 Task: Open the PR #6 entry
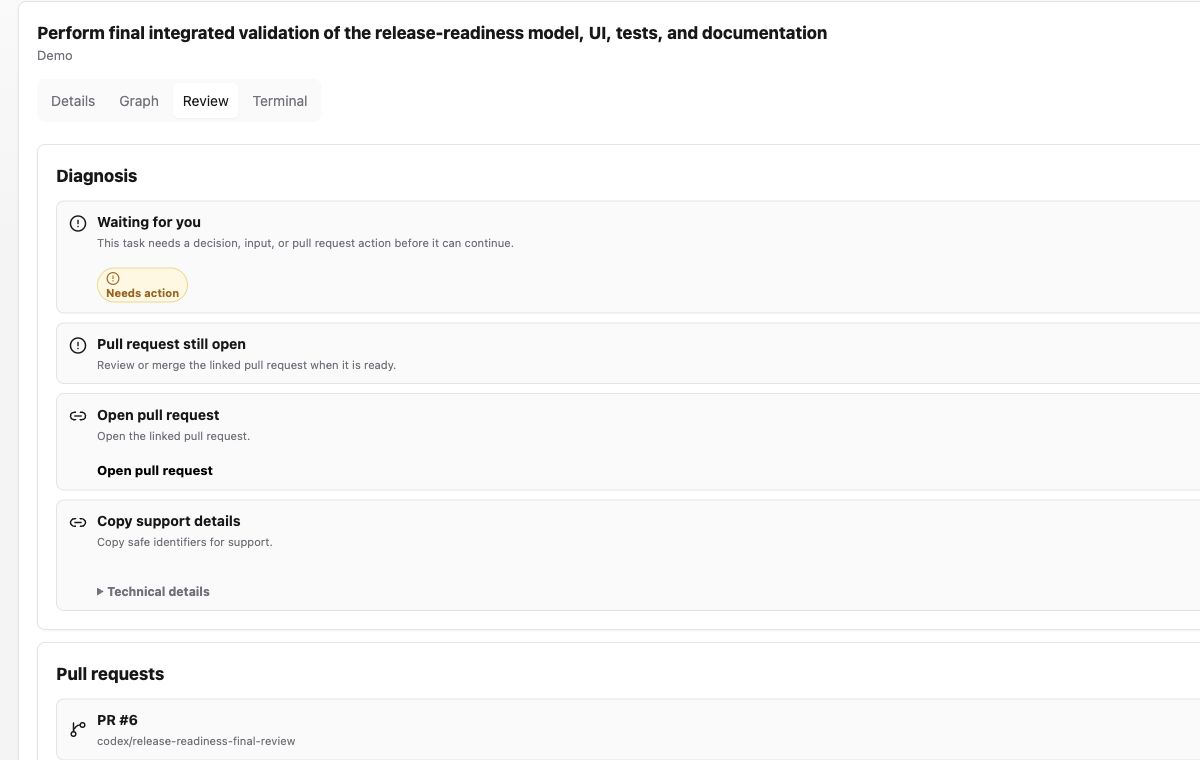tap(628, 729)
